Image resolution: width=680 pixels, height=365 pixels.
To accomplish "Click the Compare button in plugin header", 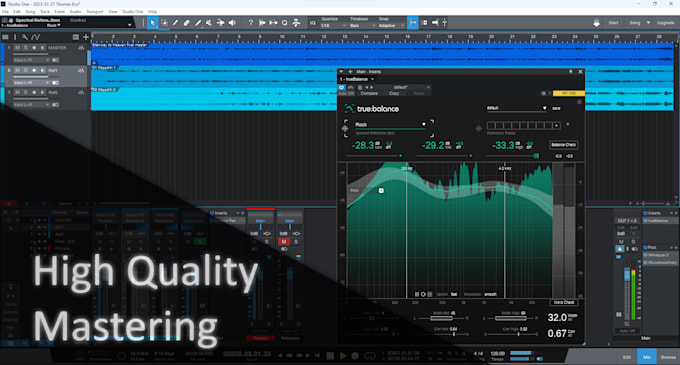I will click(369, 93).
